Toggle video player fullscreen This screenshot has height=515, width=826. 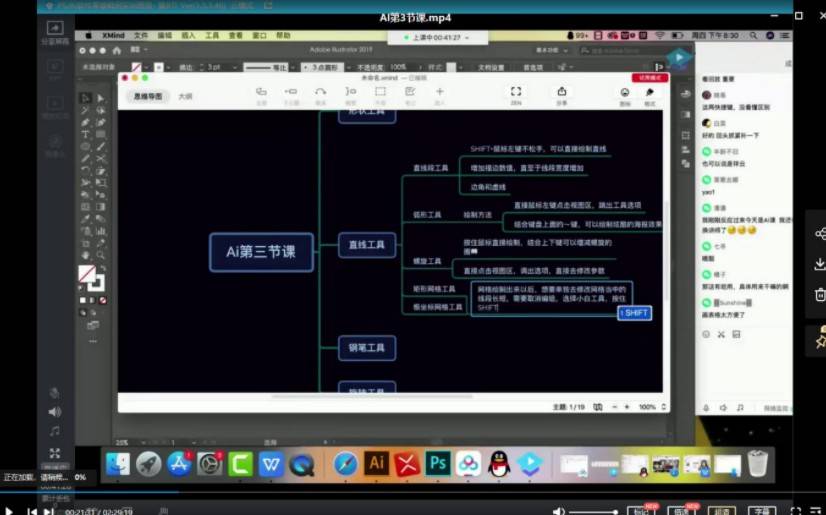796,511
